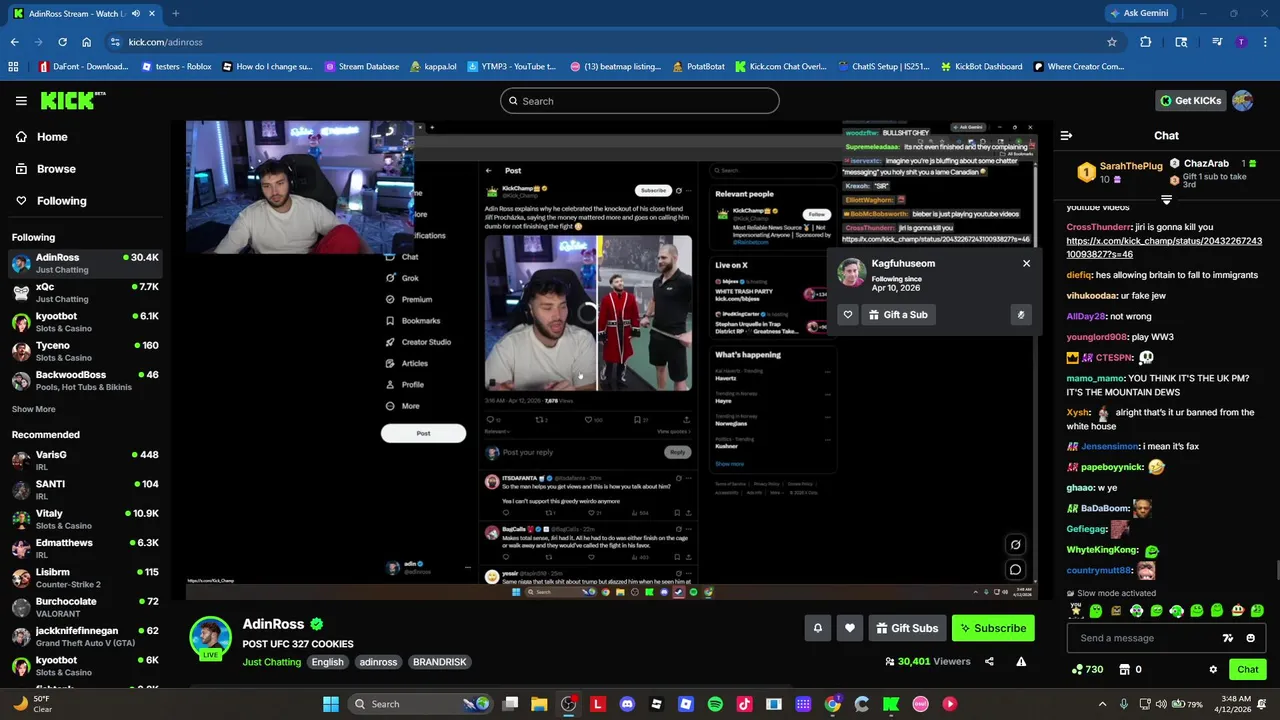The image size is (1280, 720).
Task: Follow heart icon next to Gift Subs
Action: point(850,628)
